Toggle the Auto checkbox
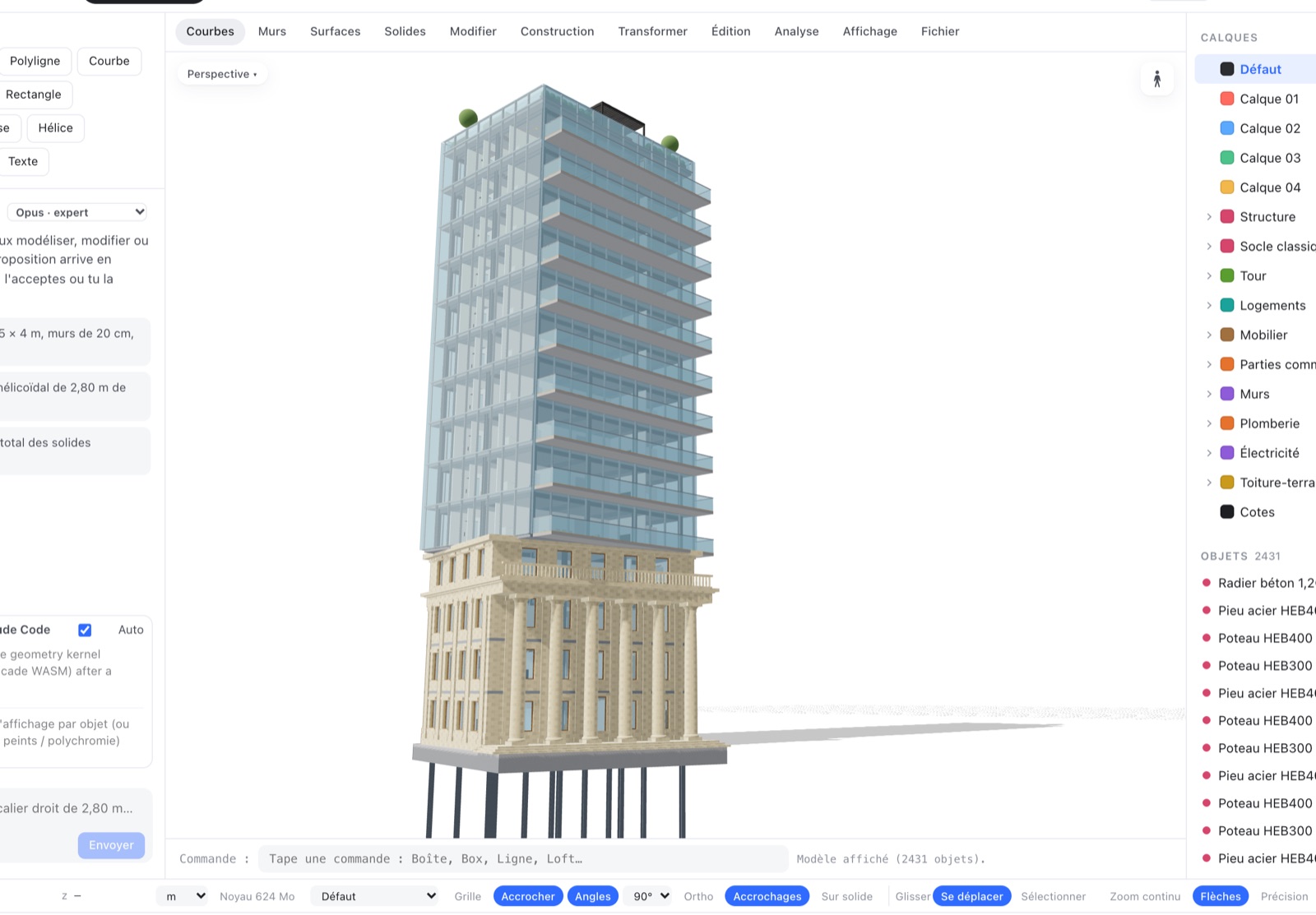1316x915 pixels. click(x=85, y=630)
